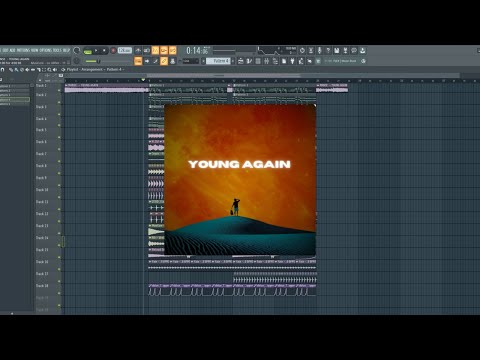The height and width of the screenshot is (360, 480).
Task: Mute Track 3 using its green dot
Action: pyautogui.click(x=59, y=114)
